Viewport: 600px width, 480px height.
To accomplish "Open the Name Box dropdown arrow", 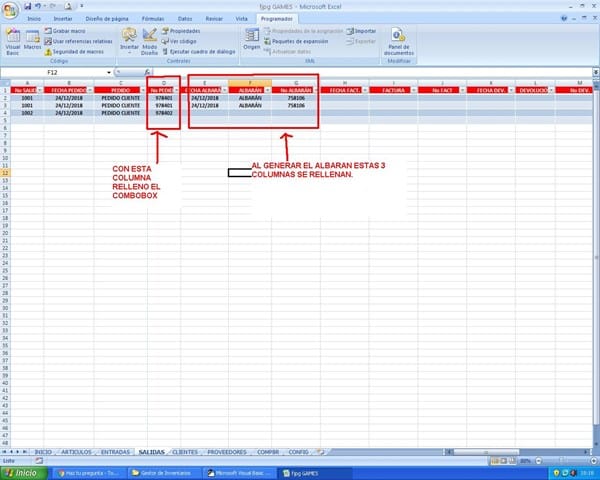I will coord(109,72).
